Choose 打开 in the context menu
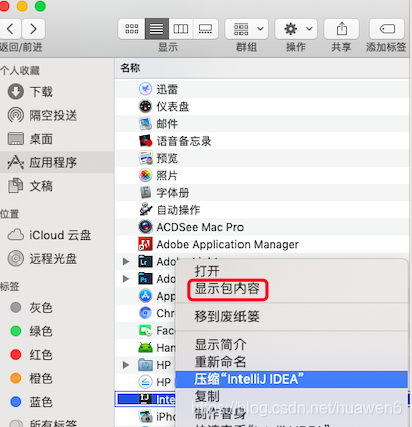Screen dimensions: 412x427 207,271
